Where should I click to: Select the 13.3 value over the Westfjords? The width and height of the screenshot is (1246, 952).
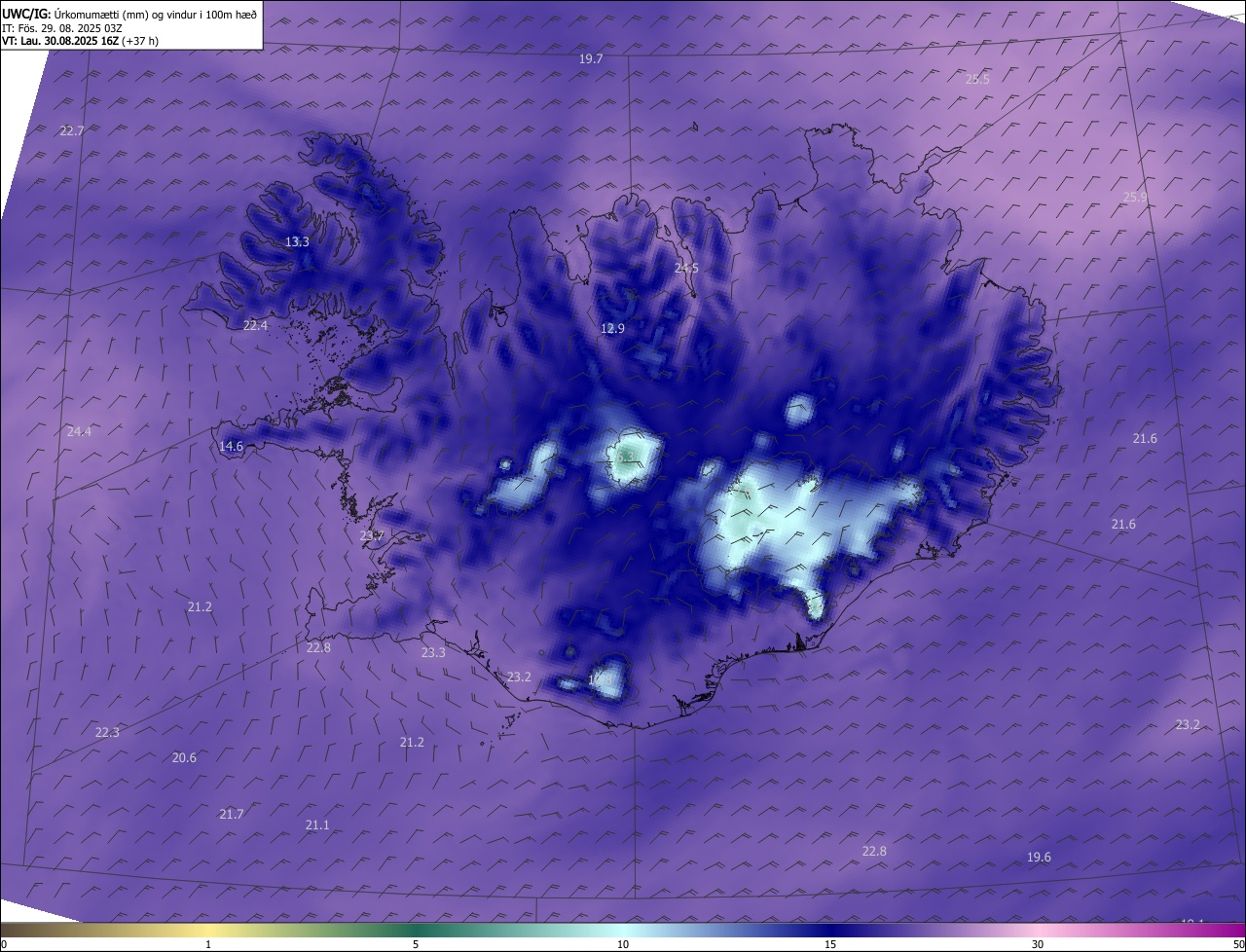click(297, 242)
